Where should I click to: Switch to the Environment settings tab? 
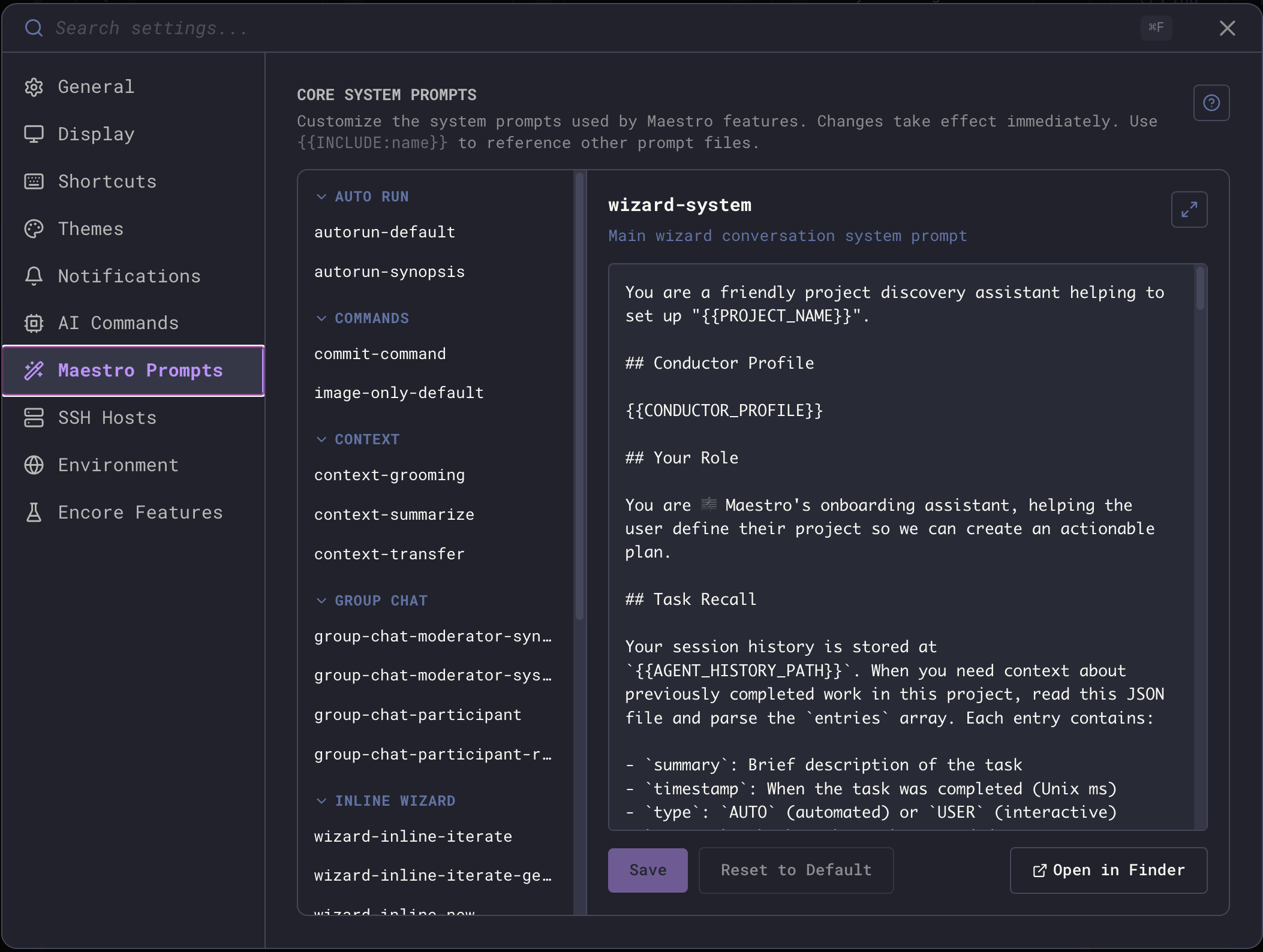133,465
